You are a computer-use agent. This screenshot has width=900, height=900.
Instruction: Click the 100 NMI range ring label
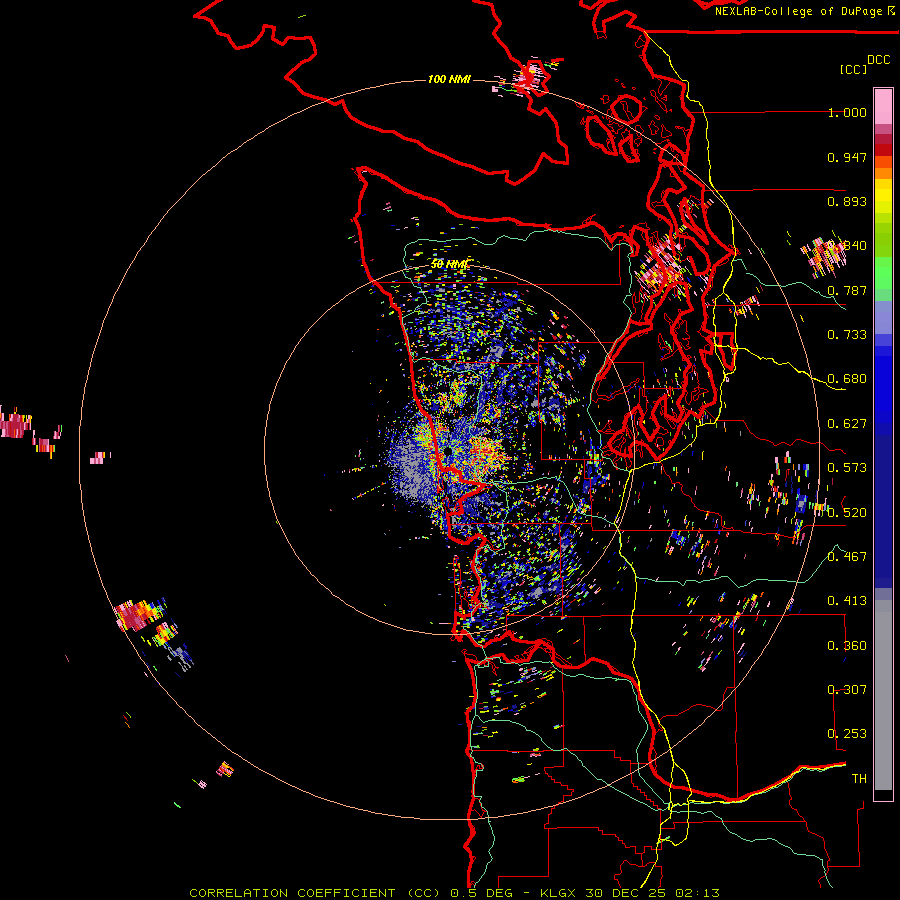449,79
